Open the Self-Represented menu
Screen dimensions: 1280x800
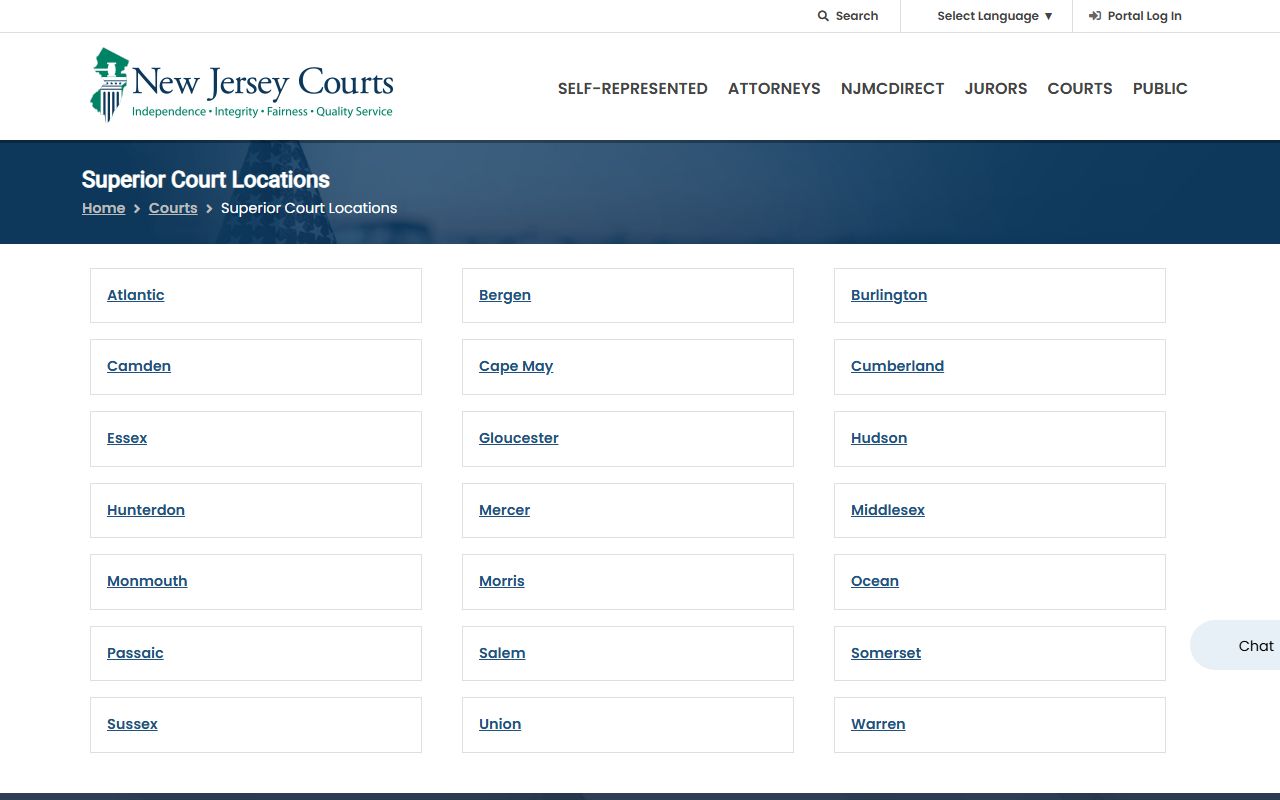click(633, 88)
